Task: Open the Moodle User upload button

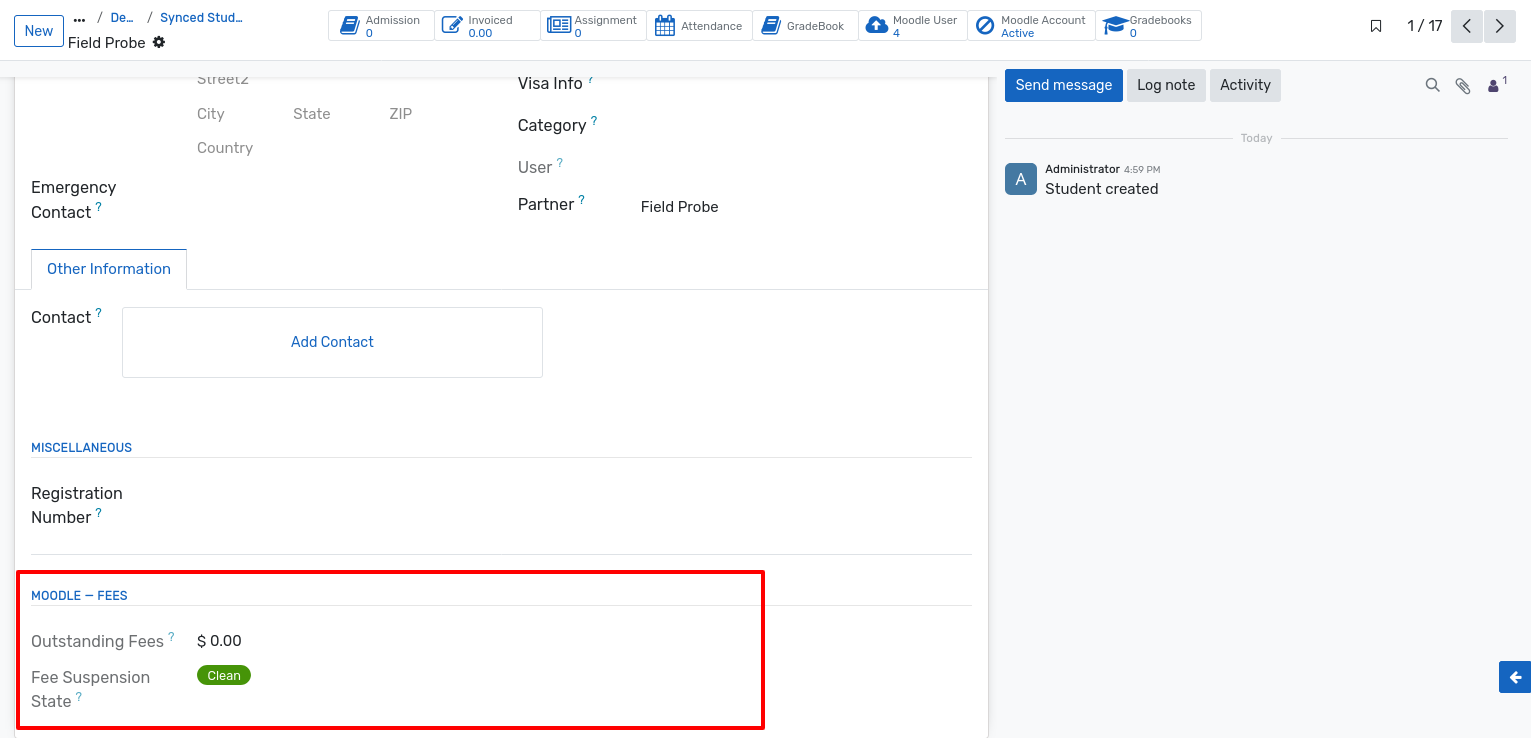Action: (x=913, y=26)
